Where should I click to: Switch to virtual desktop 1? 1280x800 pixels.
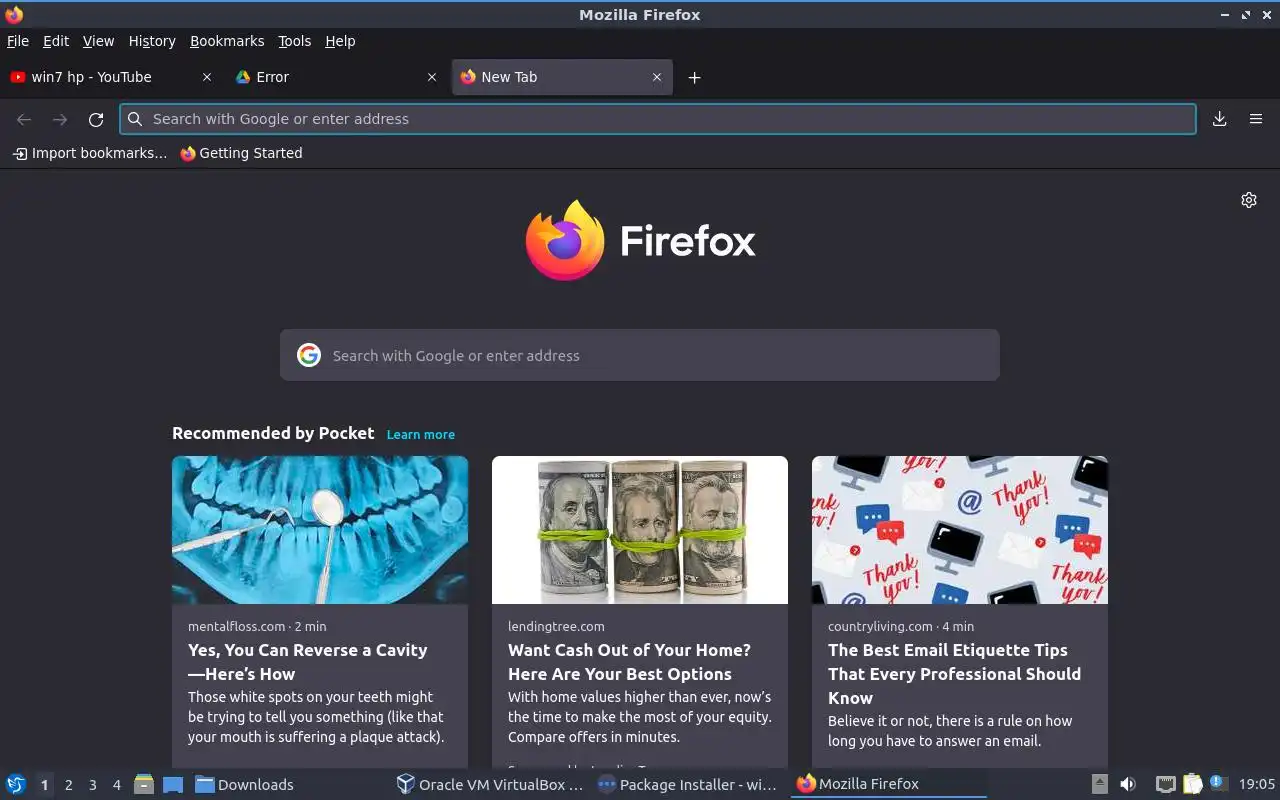coord(44,785)
